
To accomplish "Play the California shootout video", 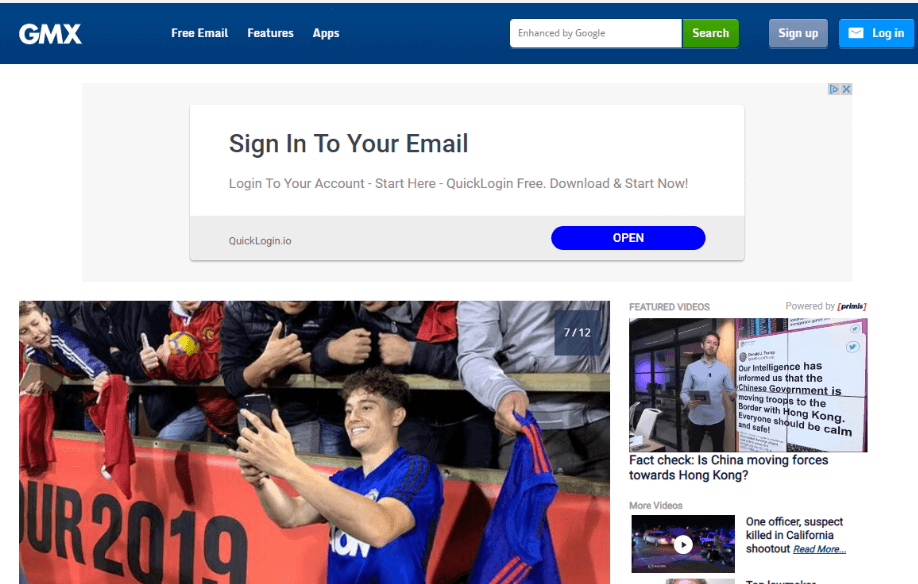I will click(683, 544).
